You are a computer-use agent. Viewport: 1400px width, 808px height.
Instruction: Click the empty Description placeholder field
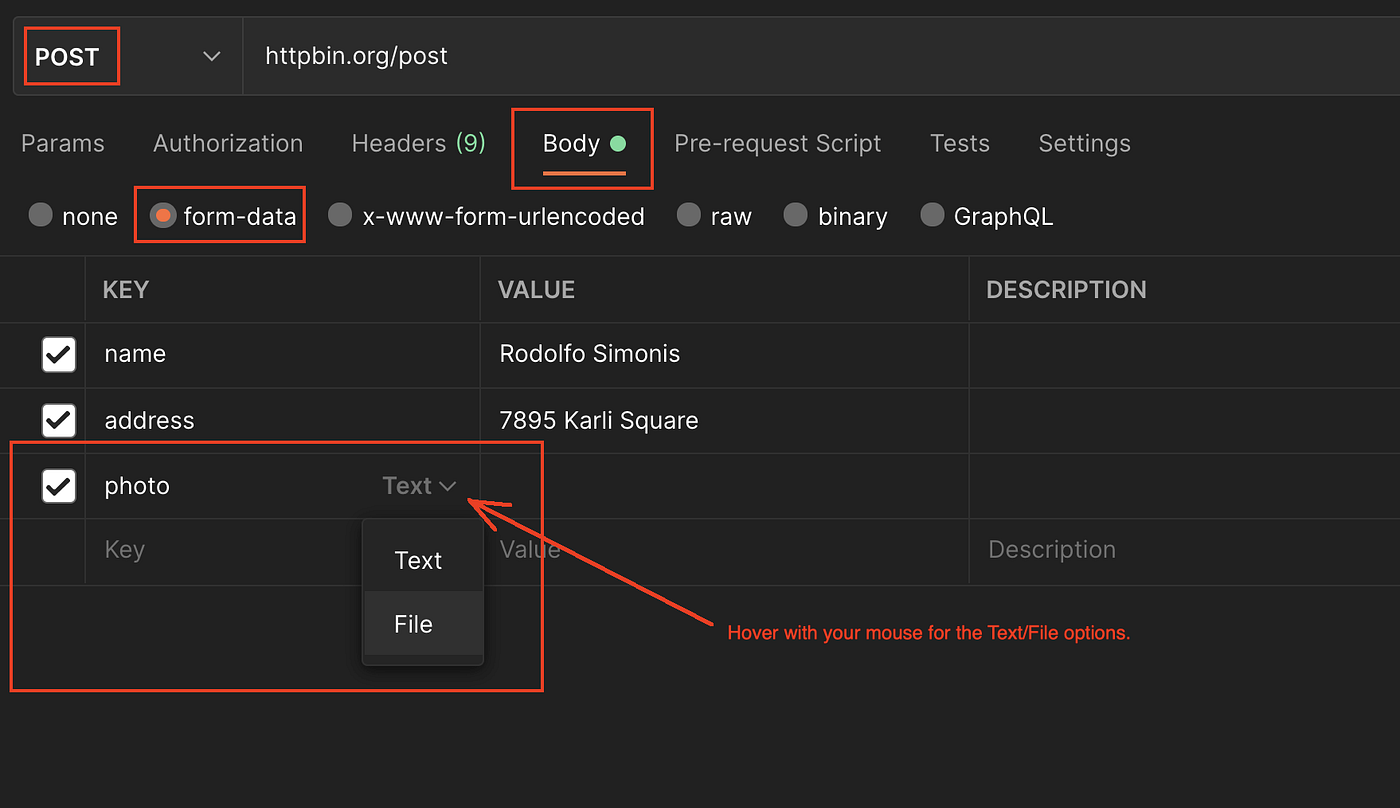[1185, 551]
